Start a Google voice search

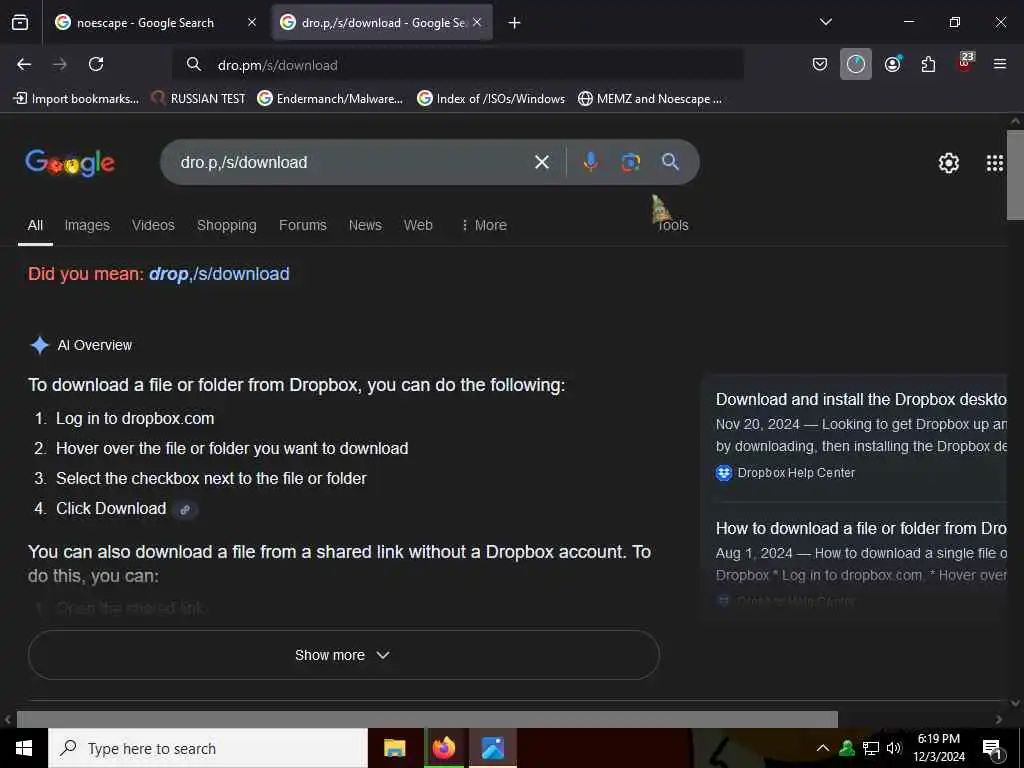tap(590, 162)
